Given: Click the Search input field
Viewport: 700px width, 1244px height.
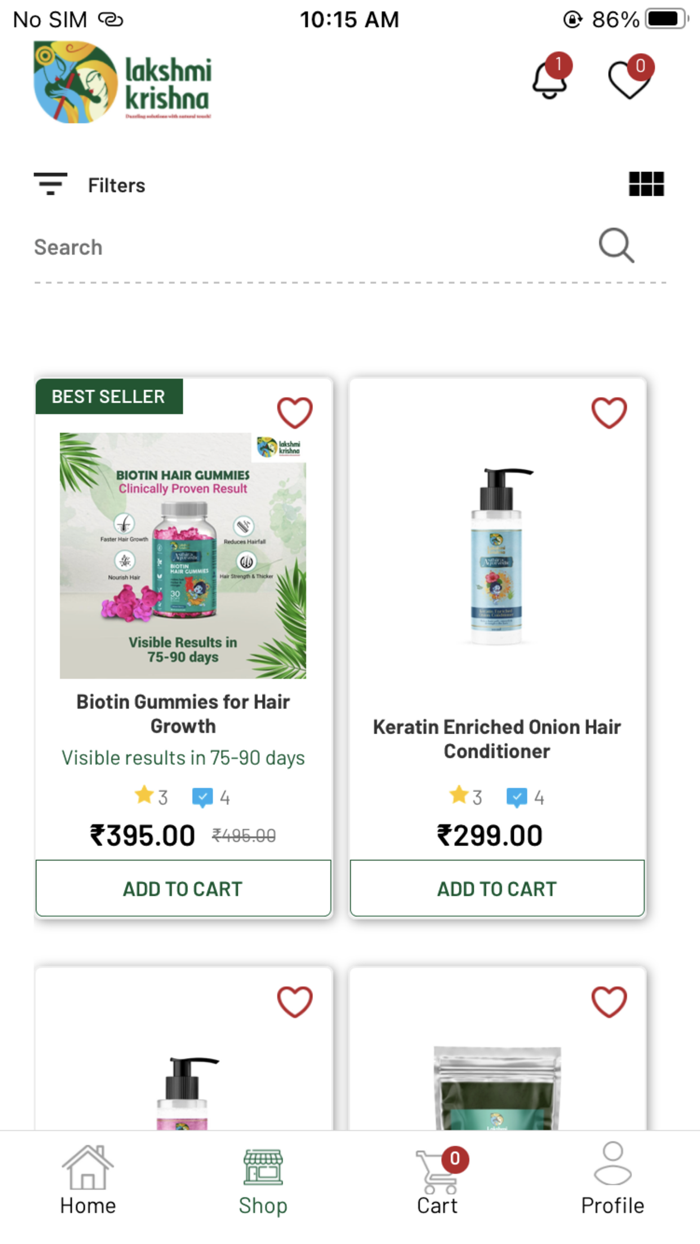Looking at the screenshot, I should click(310, 247).
